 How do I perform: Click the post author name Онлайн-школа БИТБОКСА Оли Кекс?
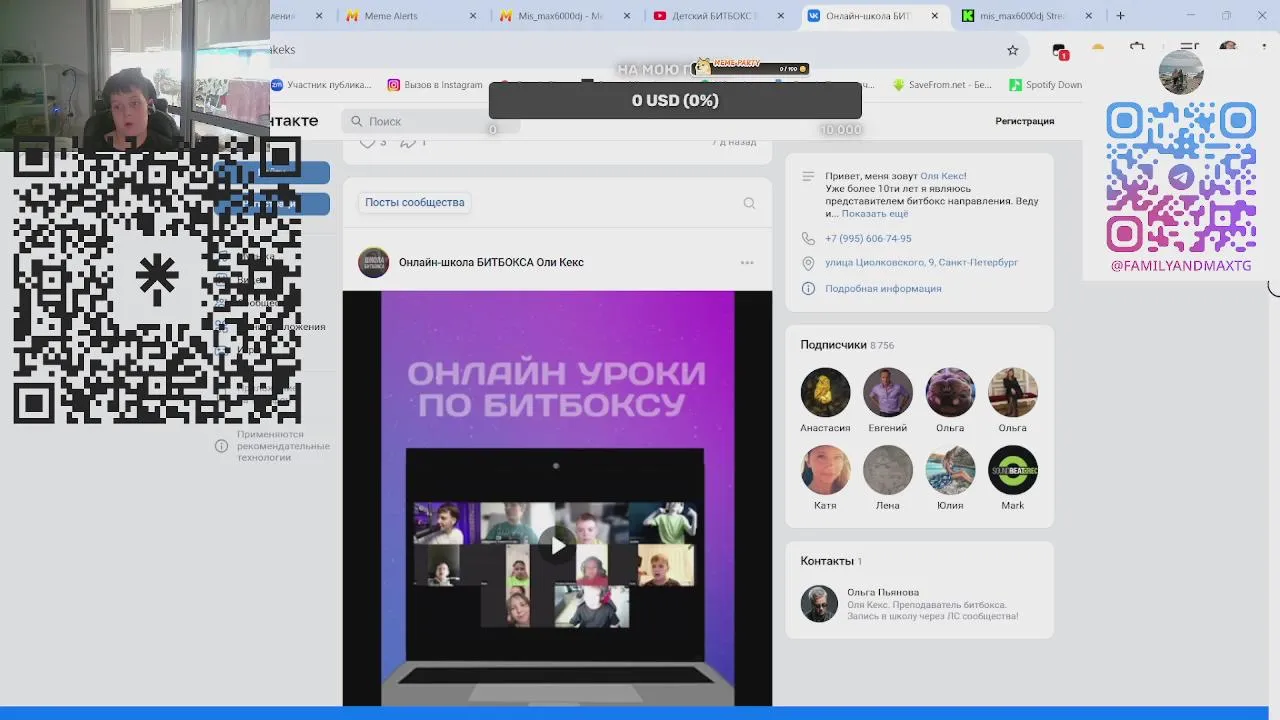point(491,262)
